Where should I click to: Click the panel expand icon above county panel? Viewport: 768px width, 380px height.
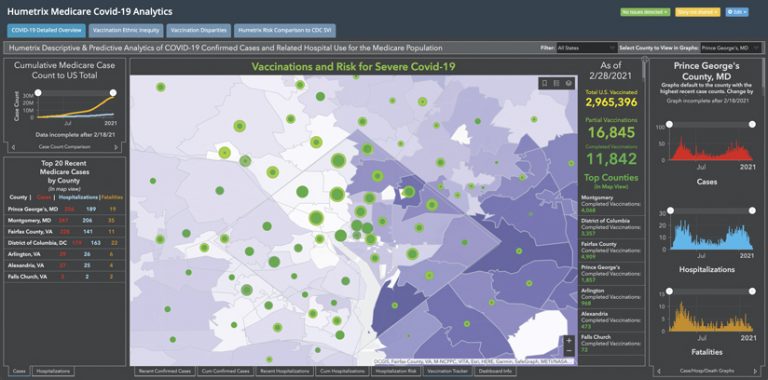pyautogui.click(x=645, y=60)
